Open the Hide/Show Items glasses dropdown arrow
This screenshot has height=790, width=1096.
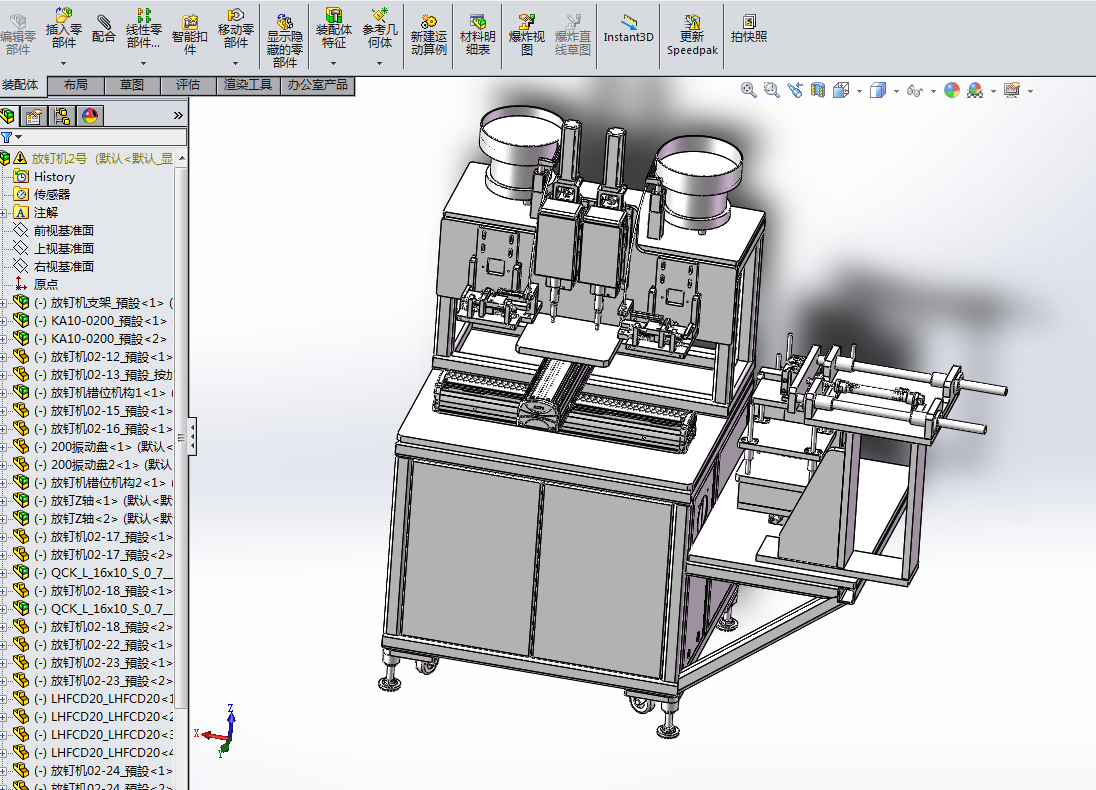point(932,91)
